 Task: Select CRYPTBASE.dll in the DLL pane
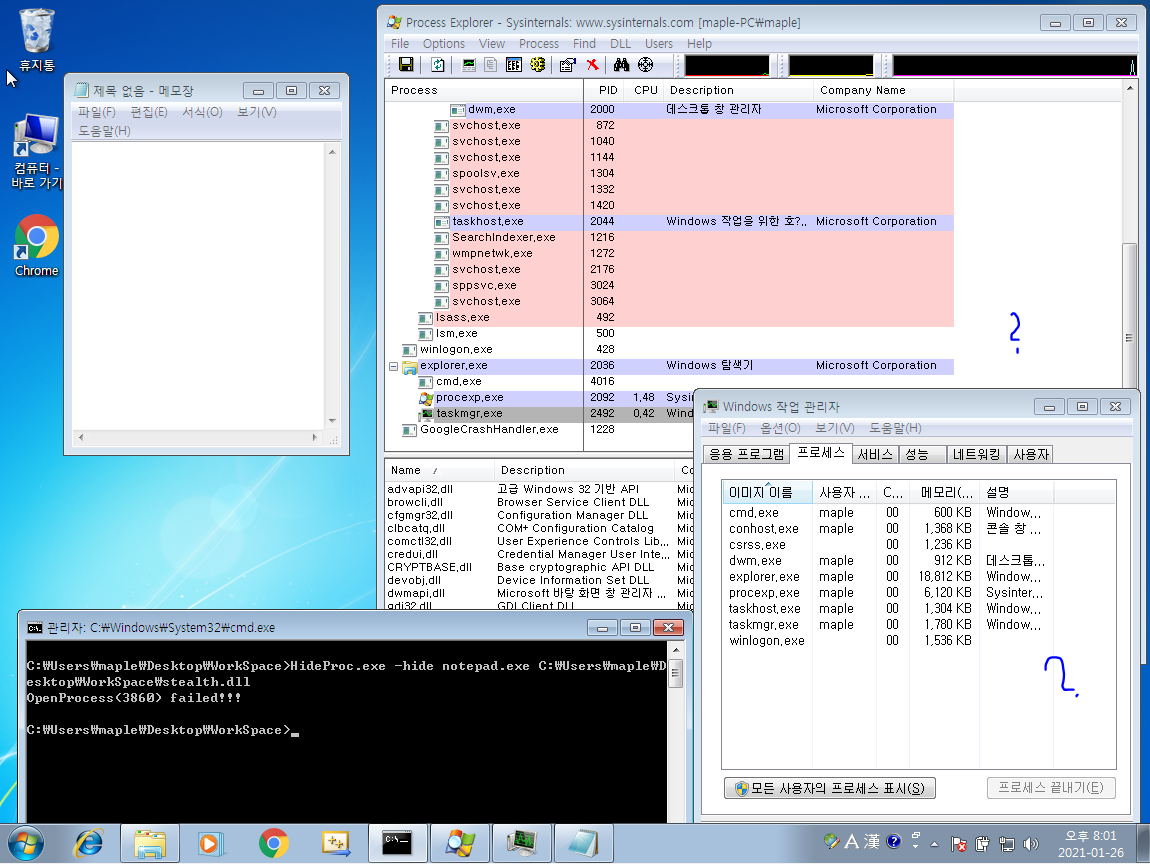click(430, 567)
